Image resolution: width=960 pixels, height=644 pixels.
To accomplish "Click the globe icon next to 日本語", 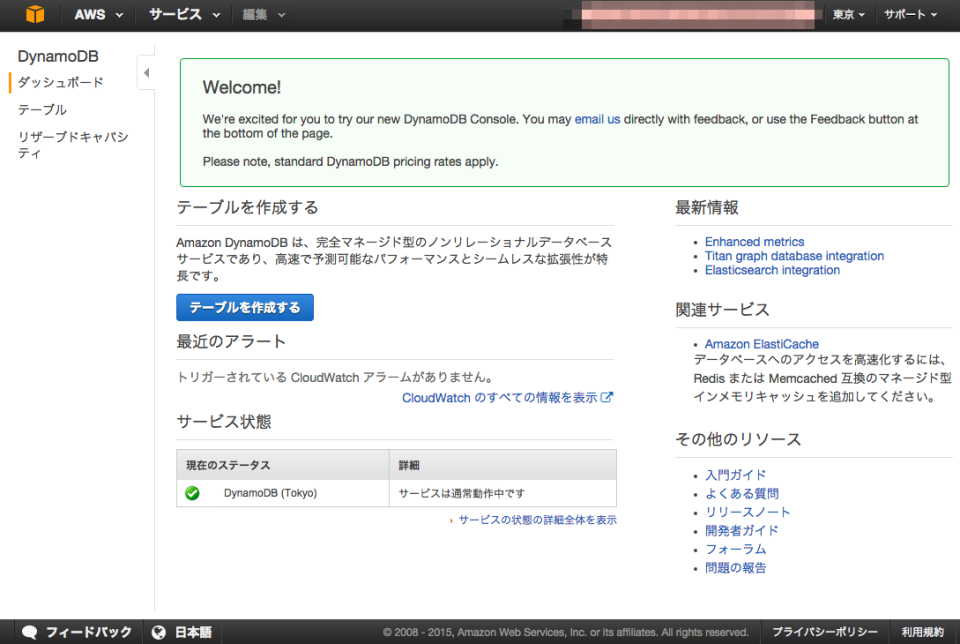I will [159, 631].
